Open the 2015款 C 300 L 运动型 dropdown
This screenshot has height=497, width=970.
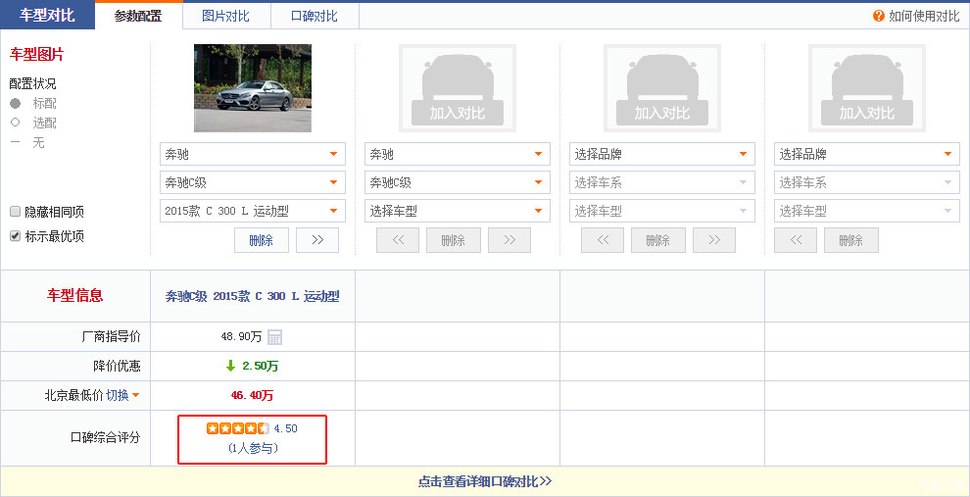pyautogui.click(x=252, y=211)
